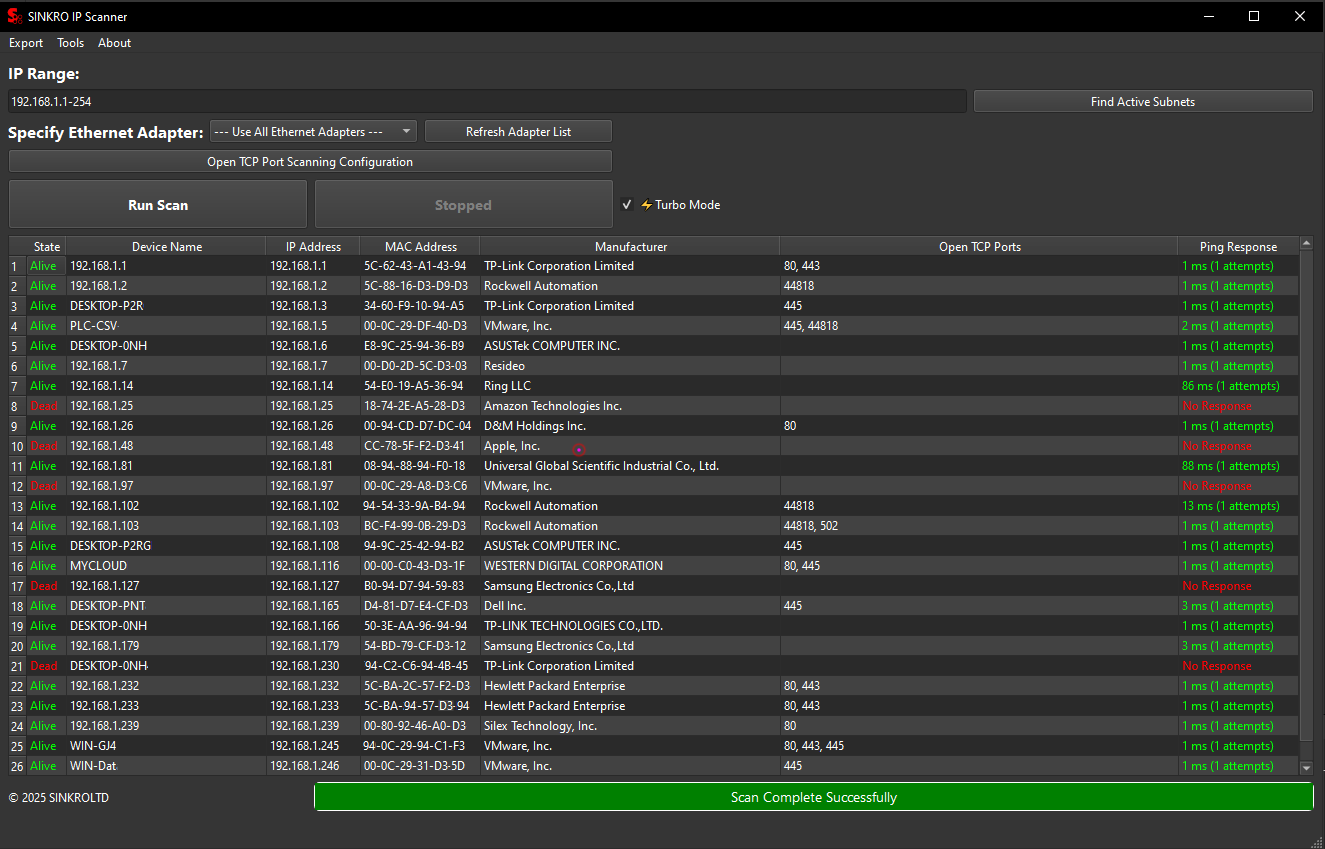The height and width of the screenshot is (849, 1325).
Task: Click IP address 192.168.1.25 in IP column
Action: tap(301, 406)
